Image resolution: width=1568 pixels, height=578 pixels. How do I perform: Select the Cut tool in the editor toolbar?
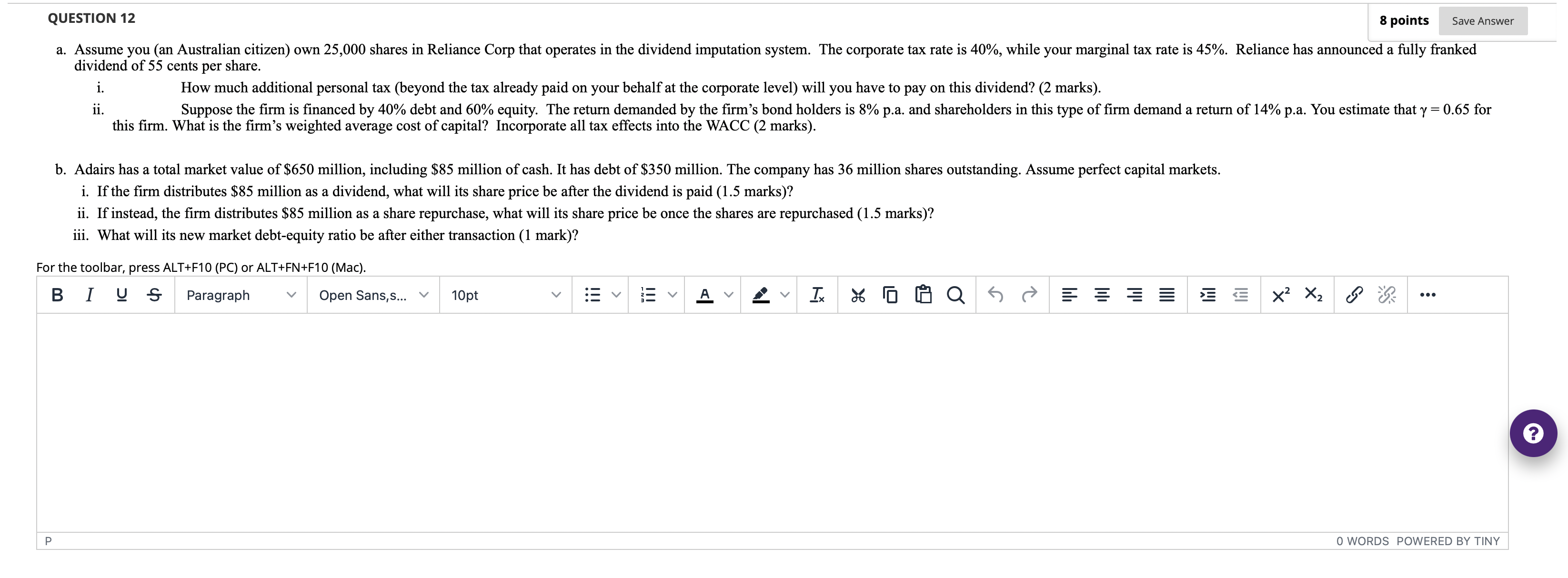[x=858, y=295]
